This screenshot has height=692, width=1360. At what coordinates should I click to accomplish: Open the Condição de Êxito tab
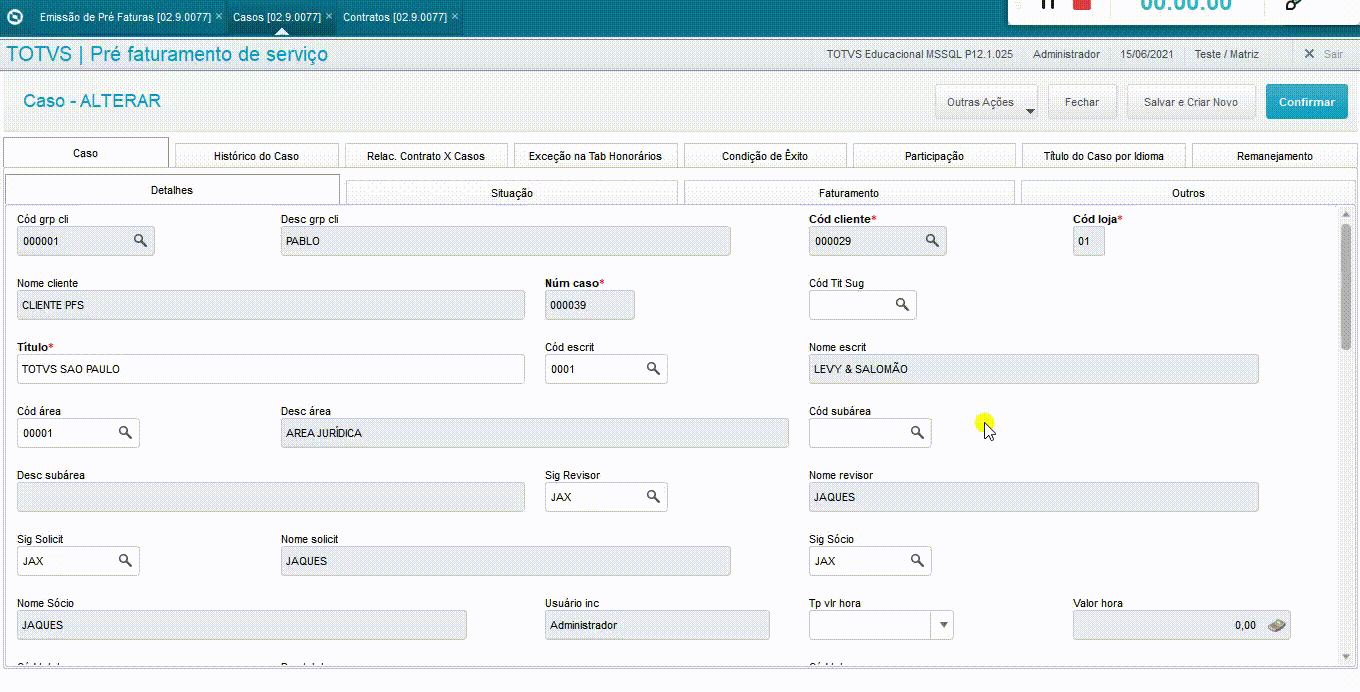pos(765,156)
